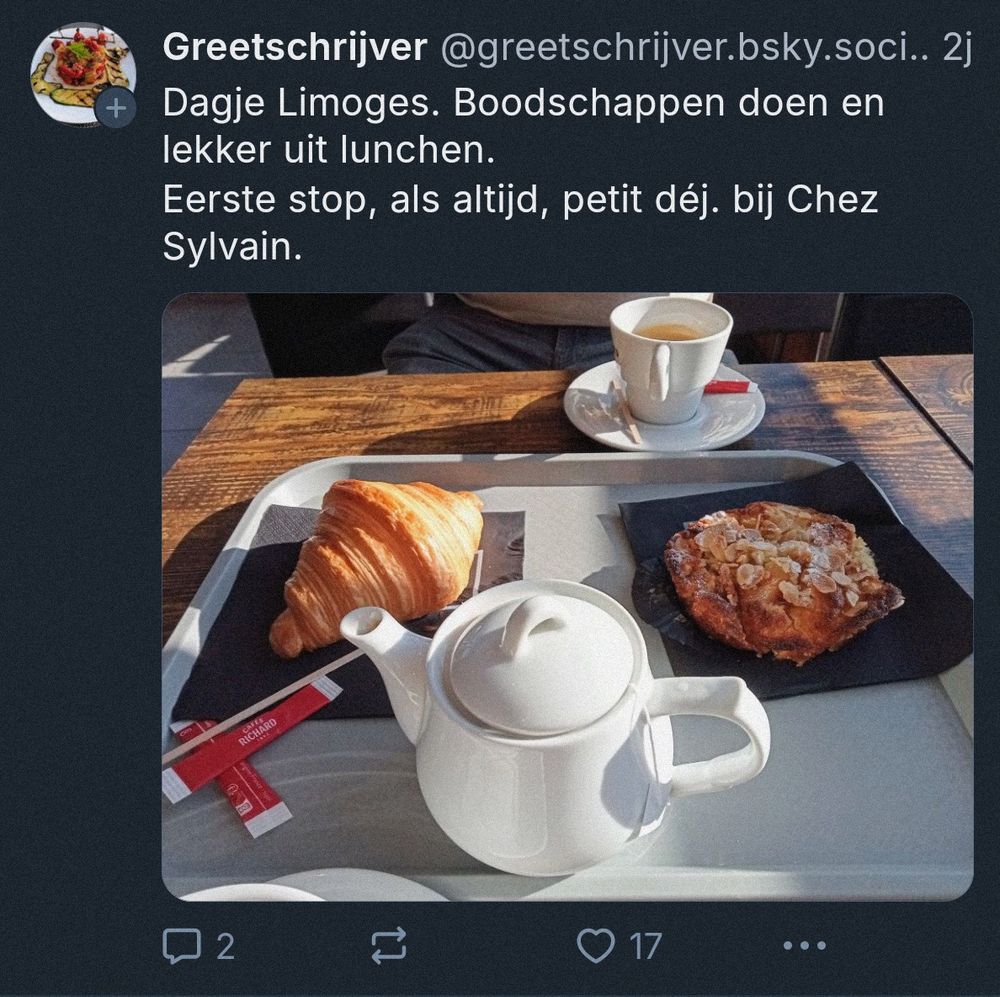This screenshot has width=1000, height=997.
Task: Like the post with the heart icon
Action: pos(596,945)
